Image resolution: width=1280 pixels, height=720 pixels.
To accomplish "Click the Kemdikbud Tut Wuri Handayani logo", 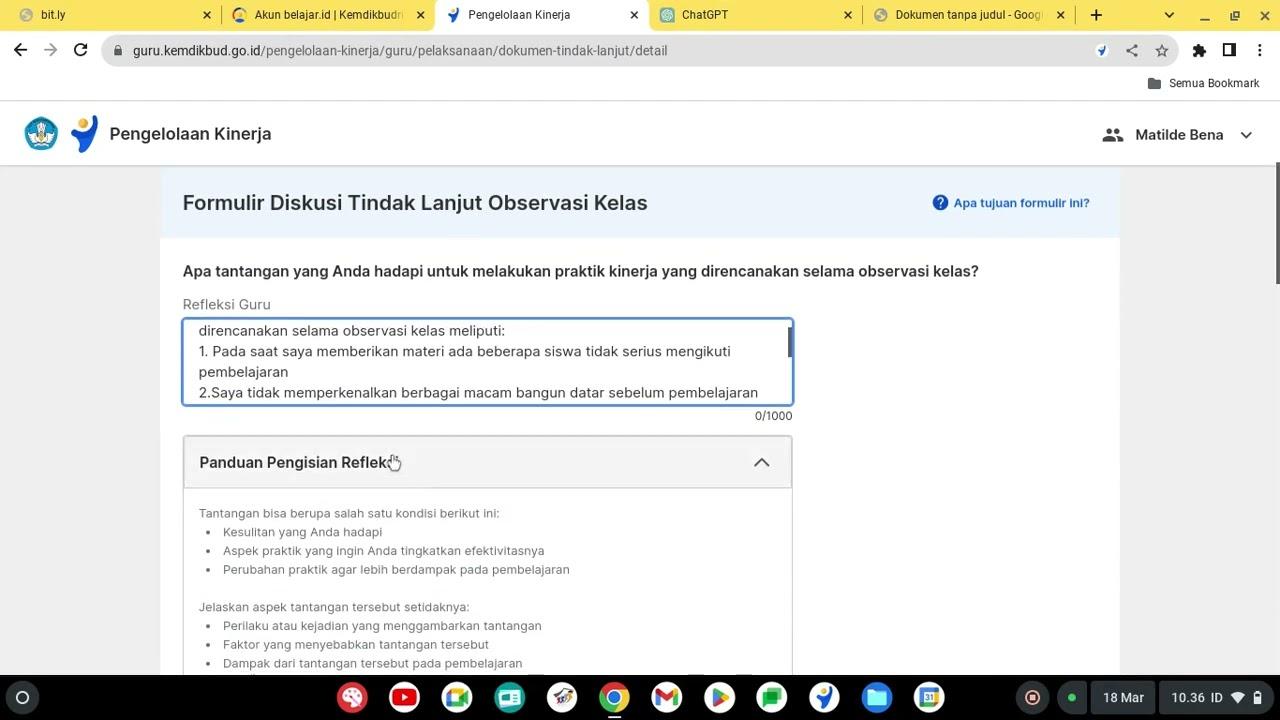I will pos(41,134).
